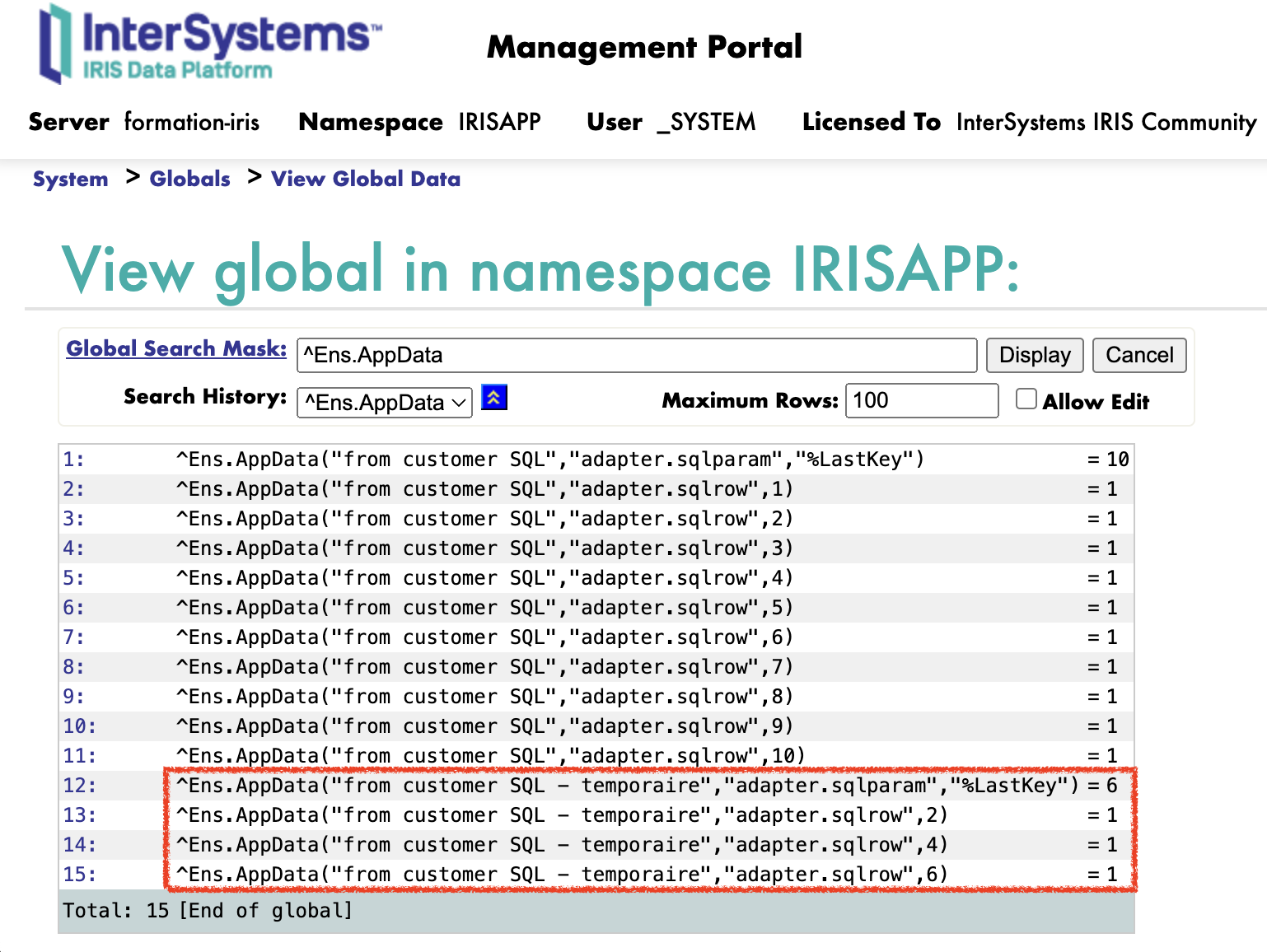Click the blue double-chevron icon beside Search History
The height and width of the screenshot is (952, 1267).
point(493,398)
